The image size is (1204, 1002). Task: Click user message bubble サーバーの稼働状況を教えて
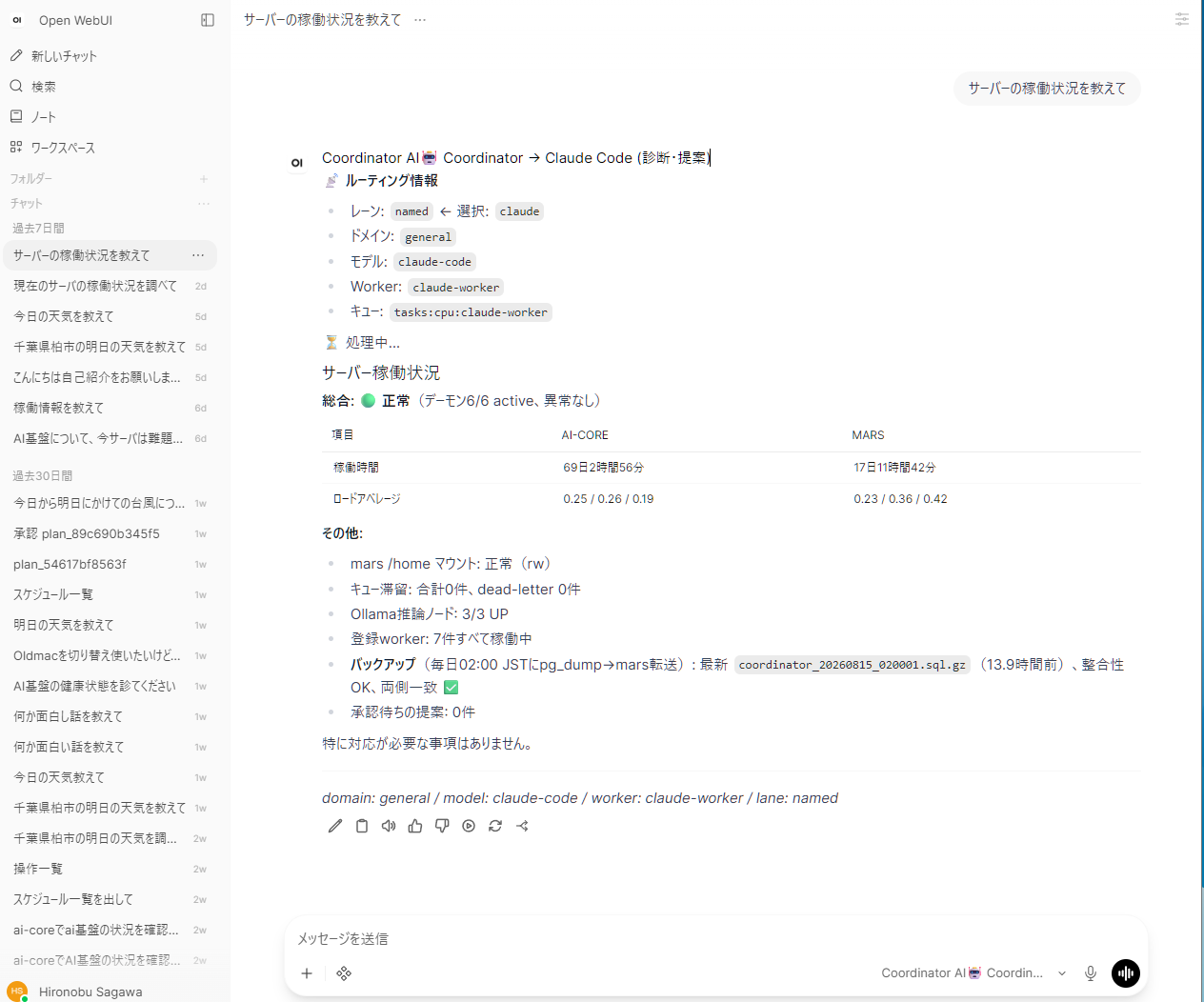(x=1047, y=89)
